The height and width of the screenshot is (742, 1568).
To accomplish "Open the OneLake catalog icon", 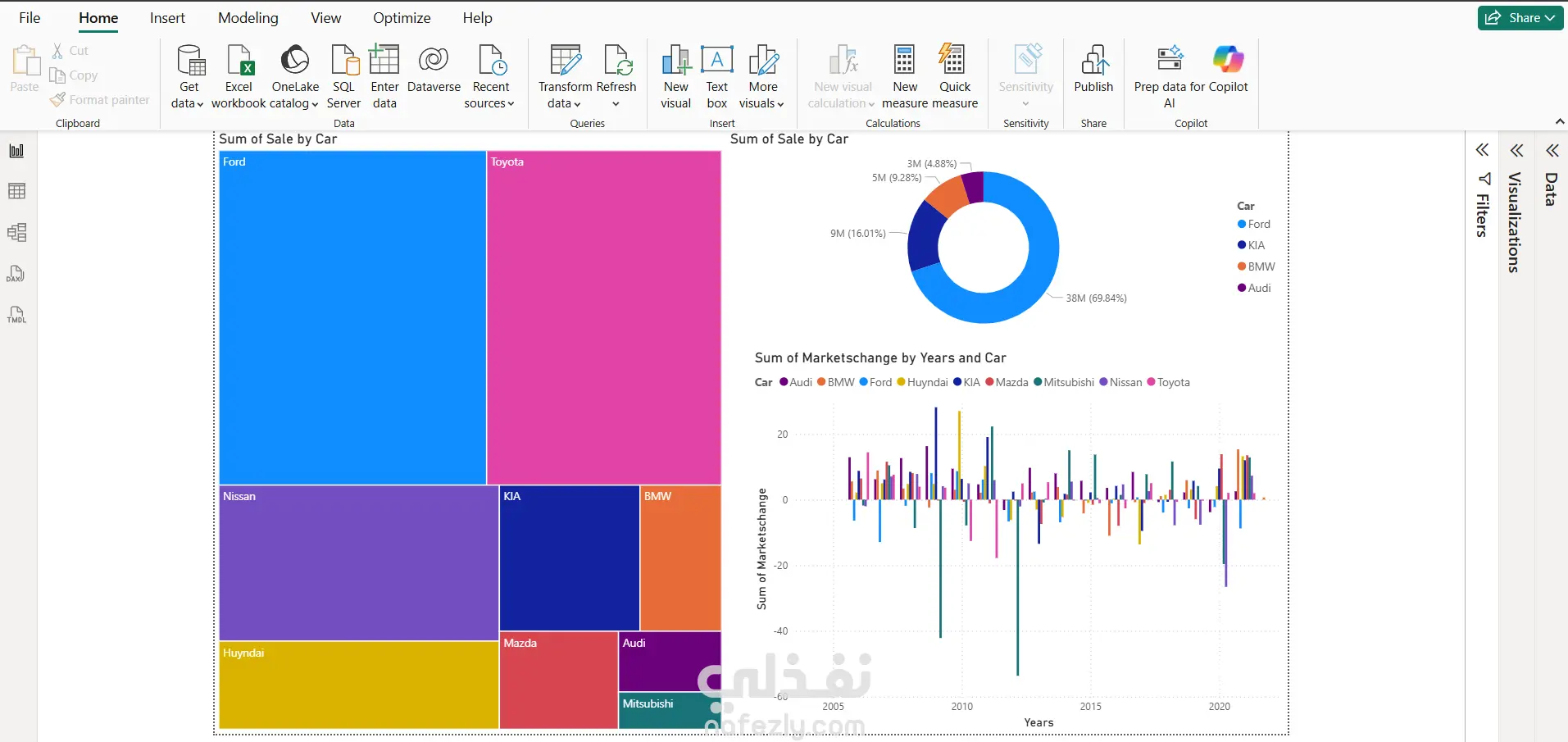I will (295, 61).
